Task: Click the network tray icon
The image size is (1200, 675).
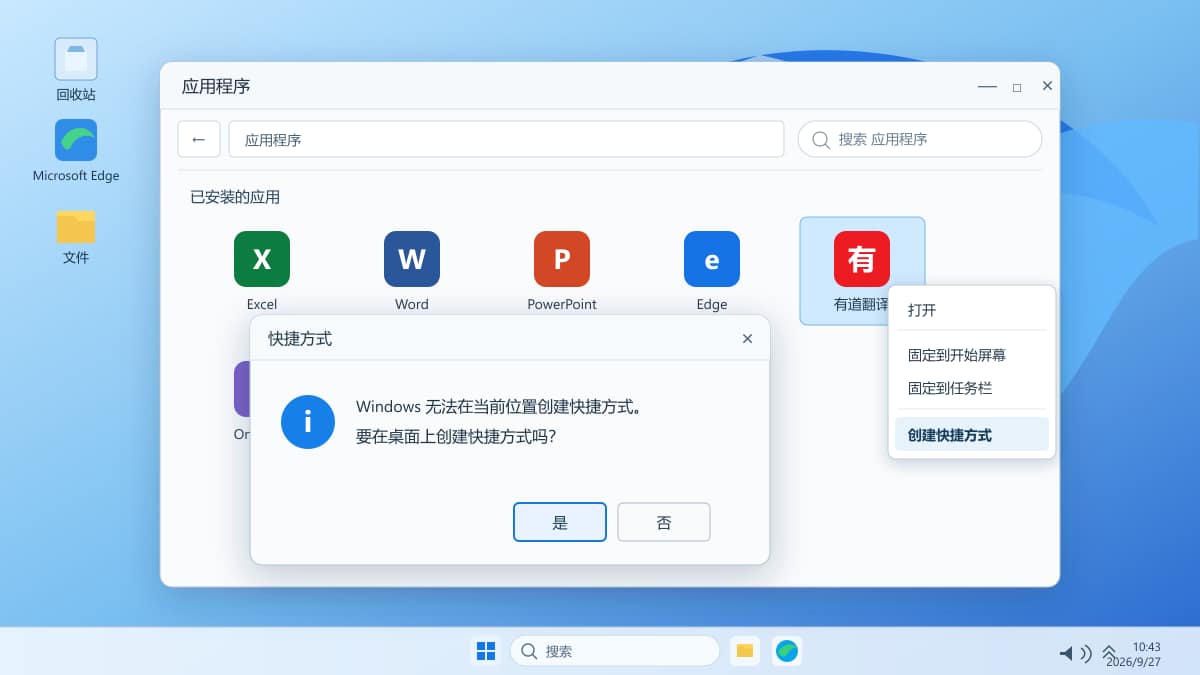Action: coord(1109,653)
